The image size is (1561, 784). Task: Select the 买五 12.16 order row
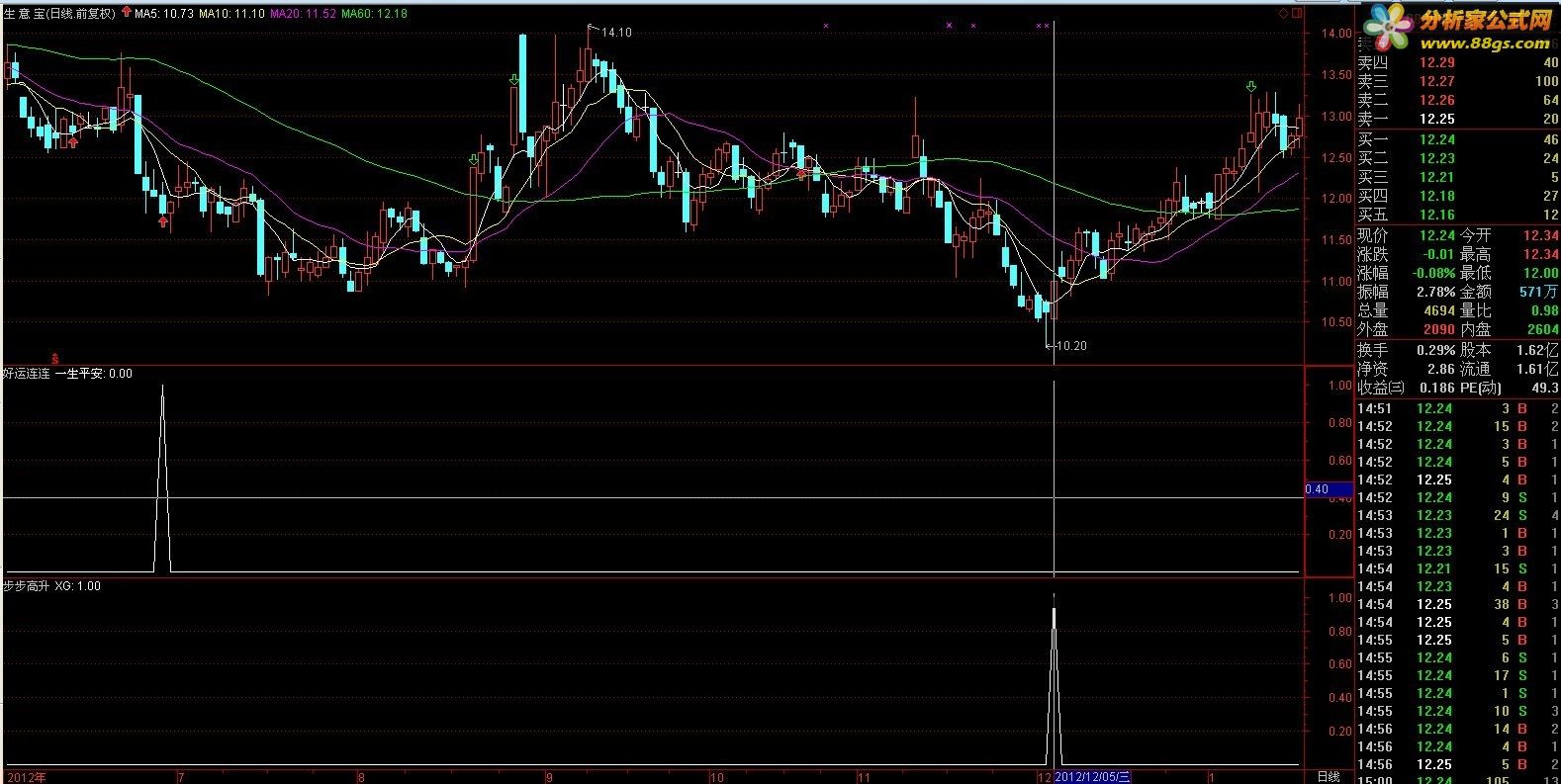click(1458, 215)
